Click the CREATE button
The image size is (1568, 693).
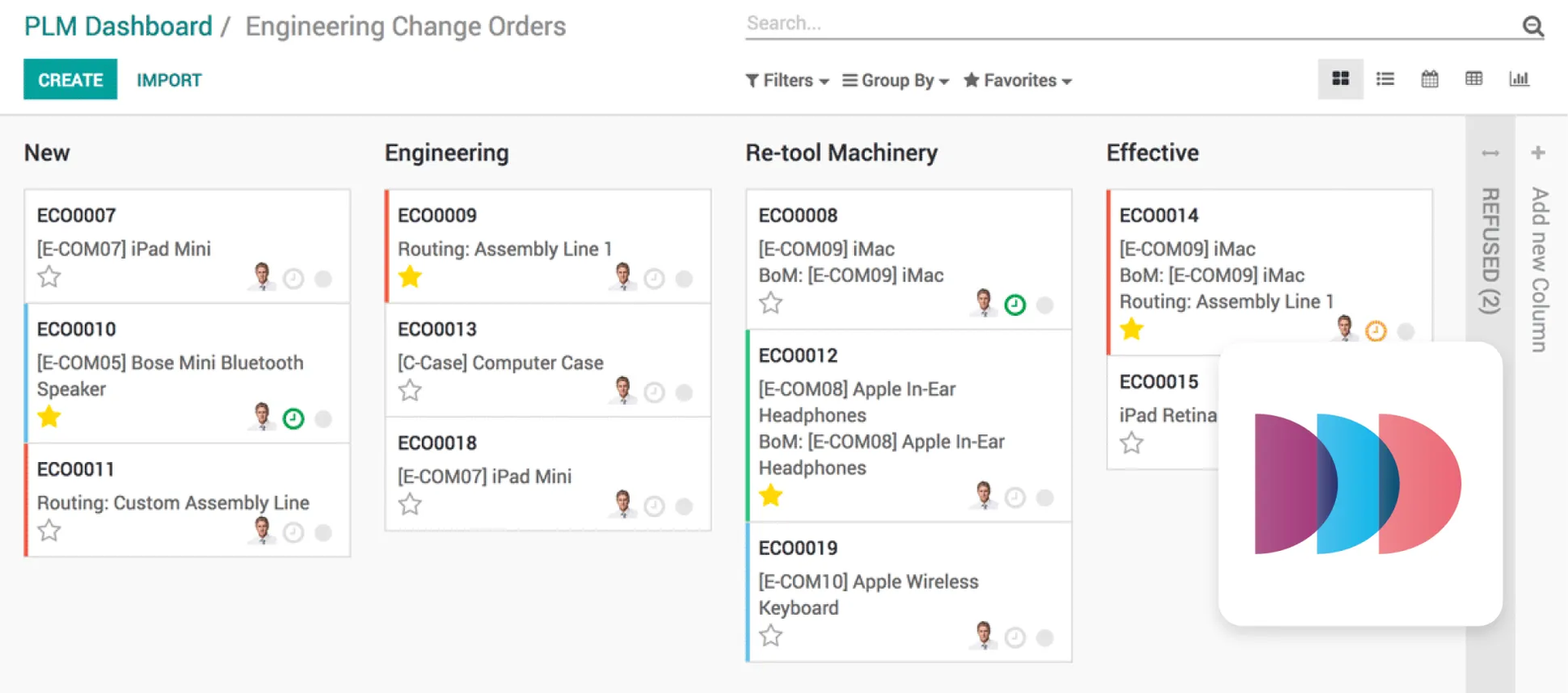tap(70, 79)
